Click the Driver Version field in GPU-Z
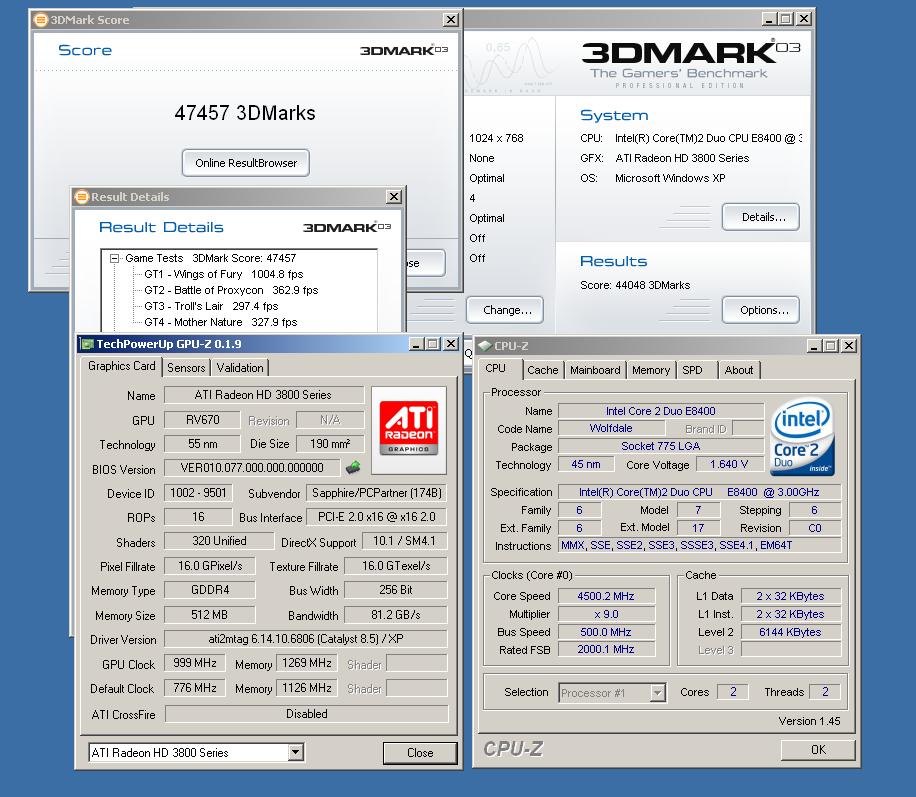This screenshot has width=916, height=797. (x=306, y=639)
